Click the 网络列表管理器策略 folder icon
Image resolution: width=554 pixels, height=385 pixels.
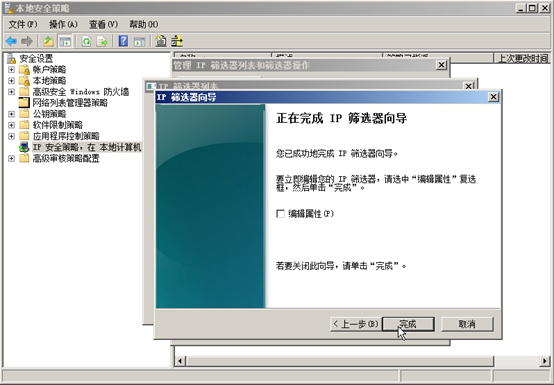pos(24,102)
